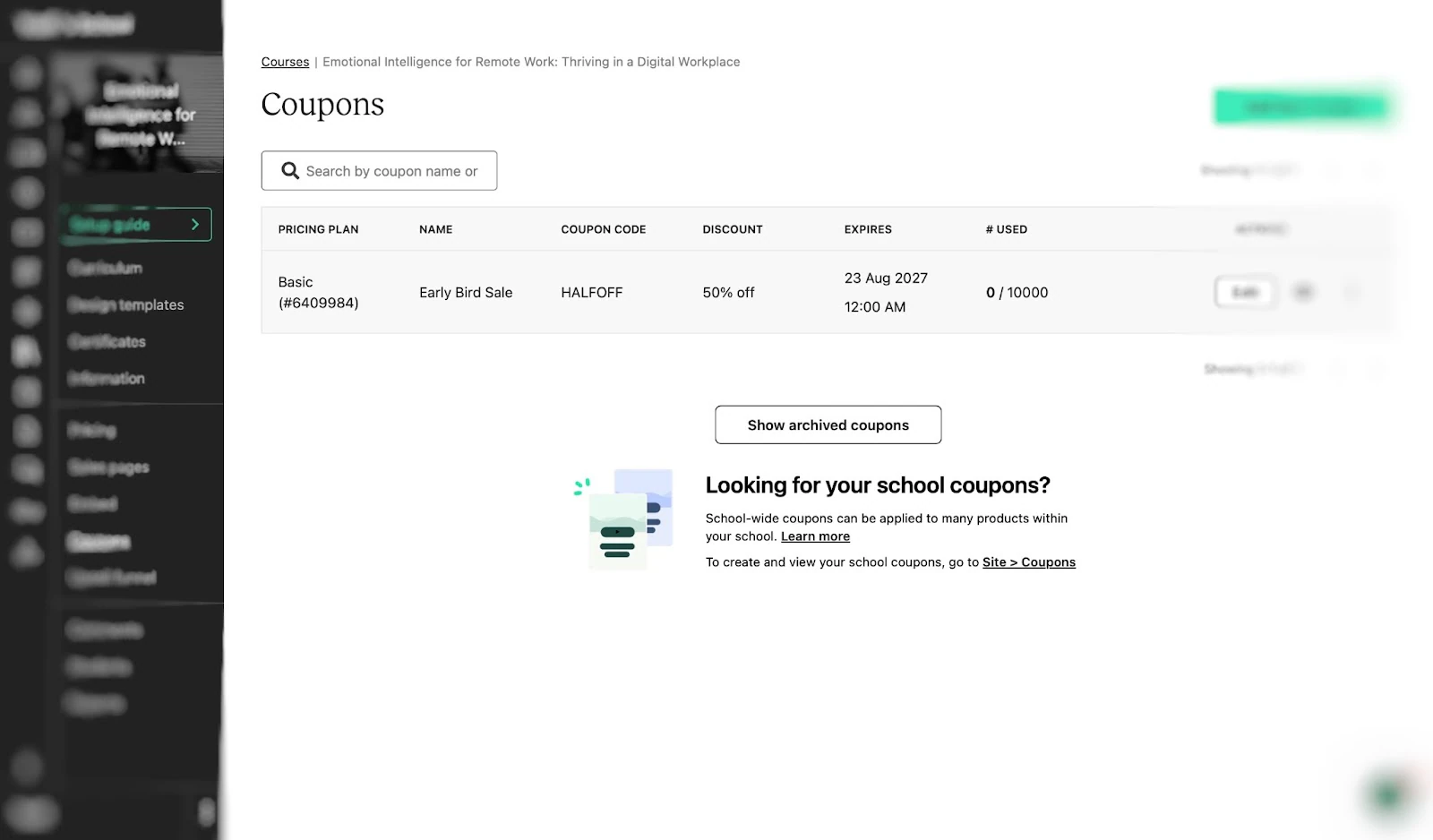
Task: Click the 'Early Bird Sale' coupon name
Action: point(466,292)
